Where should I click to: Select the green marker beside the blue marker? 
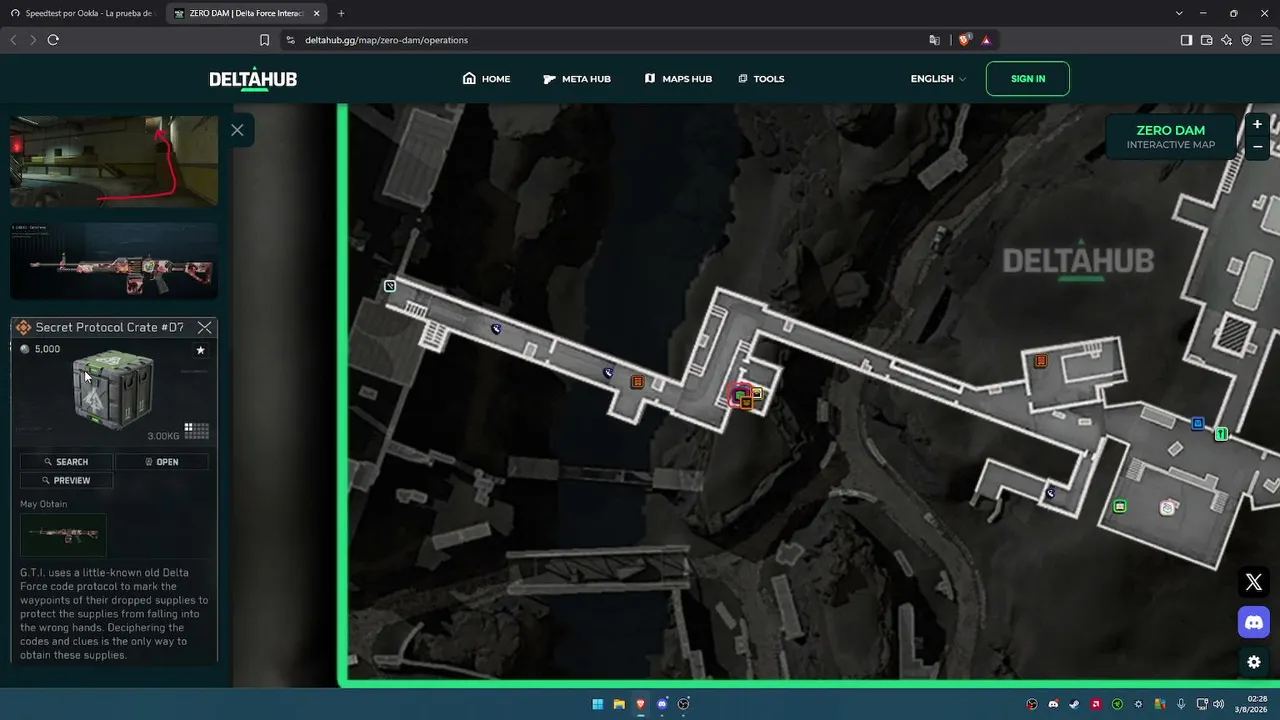pyautogui.click(x=1221, y=434)
